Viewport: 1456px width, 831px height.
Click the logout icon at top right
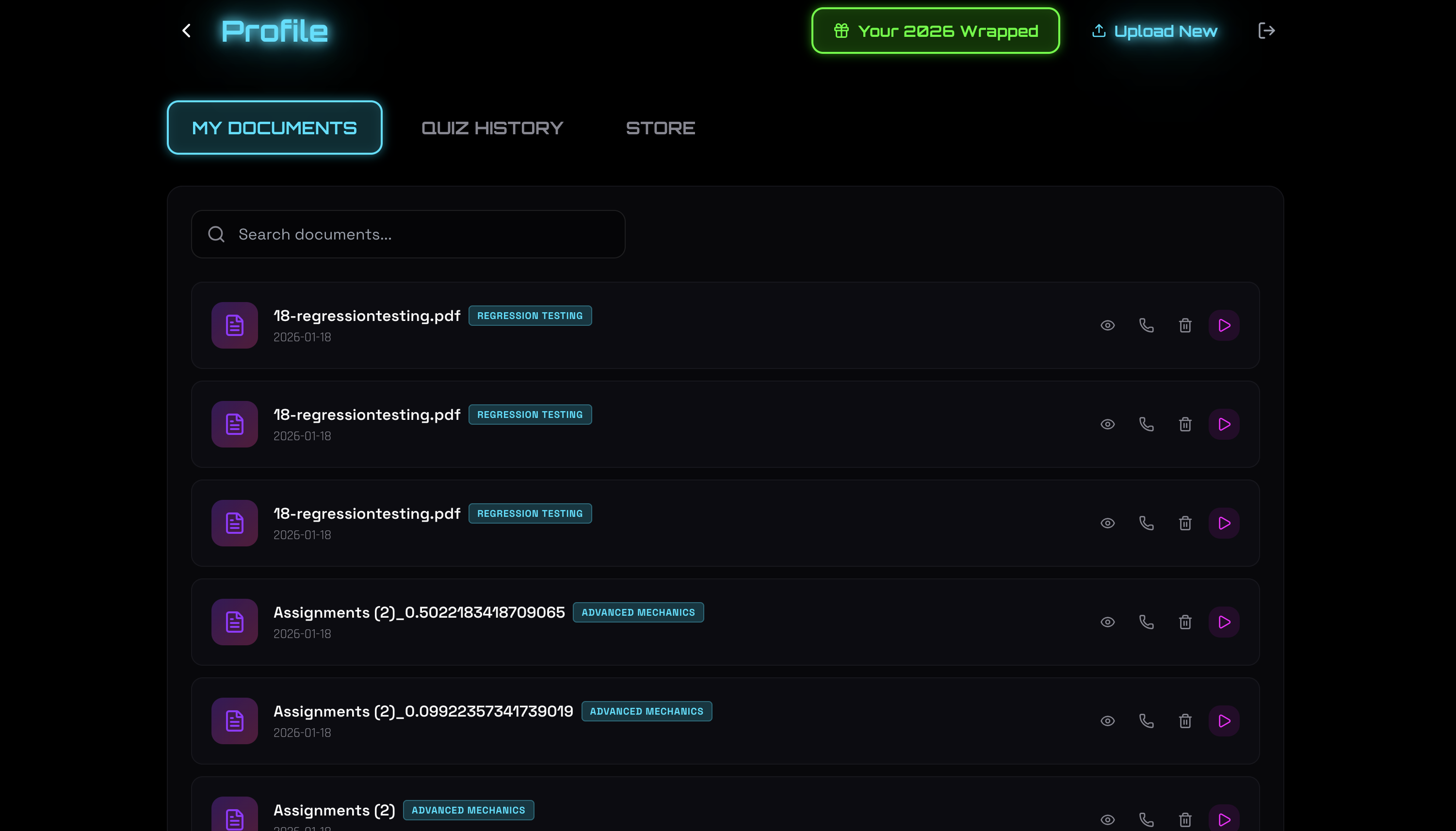point(1266,31)
